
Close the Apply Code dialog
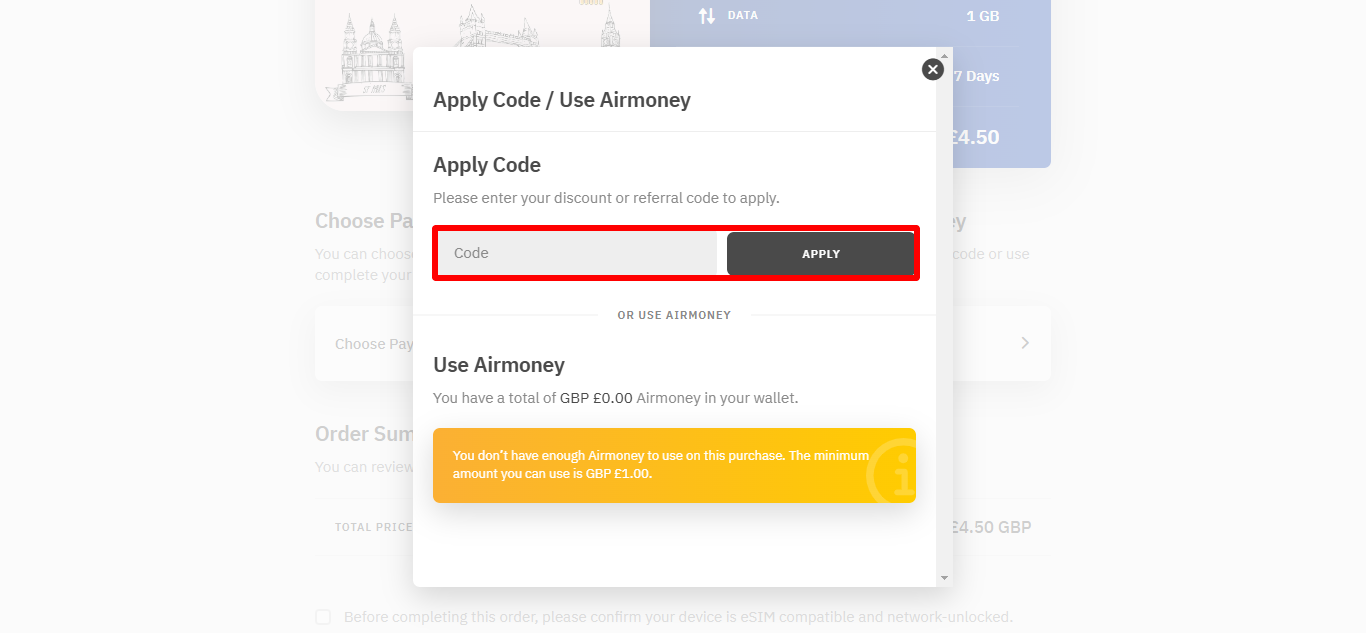click(x=933, y=69)
